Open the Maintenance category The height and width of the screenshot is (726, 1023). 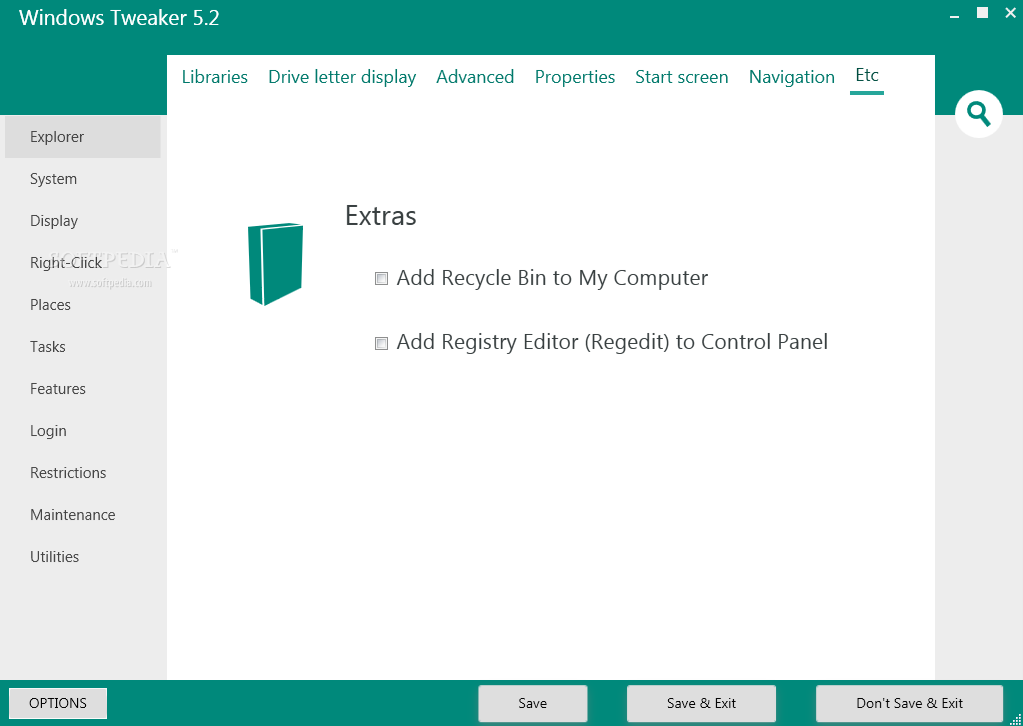click(x=72, y=515)
